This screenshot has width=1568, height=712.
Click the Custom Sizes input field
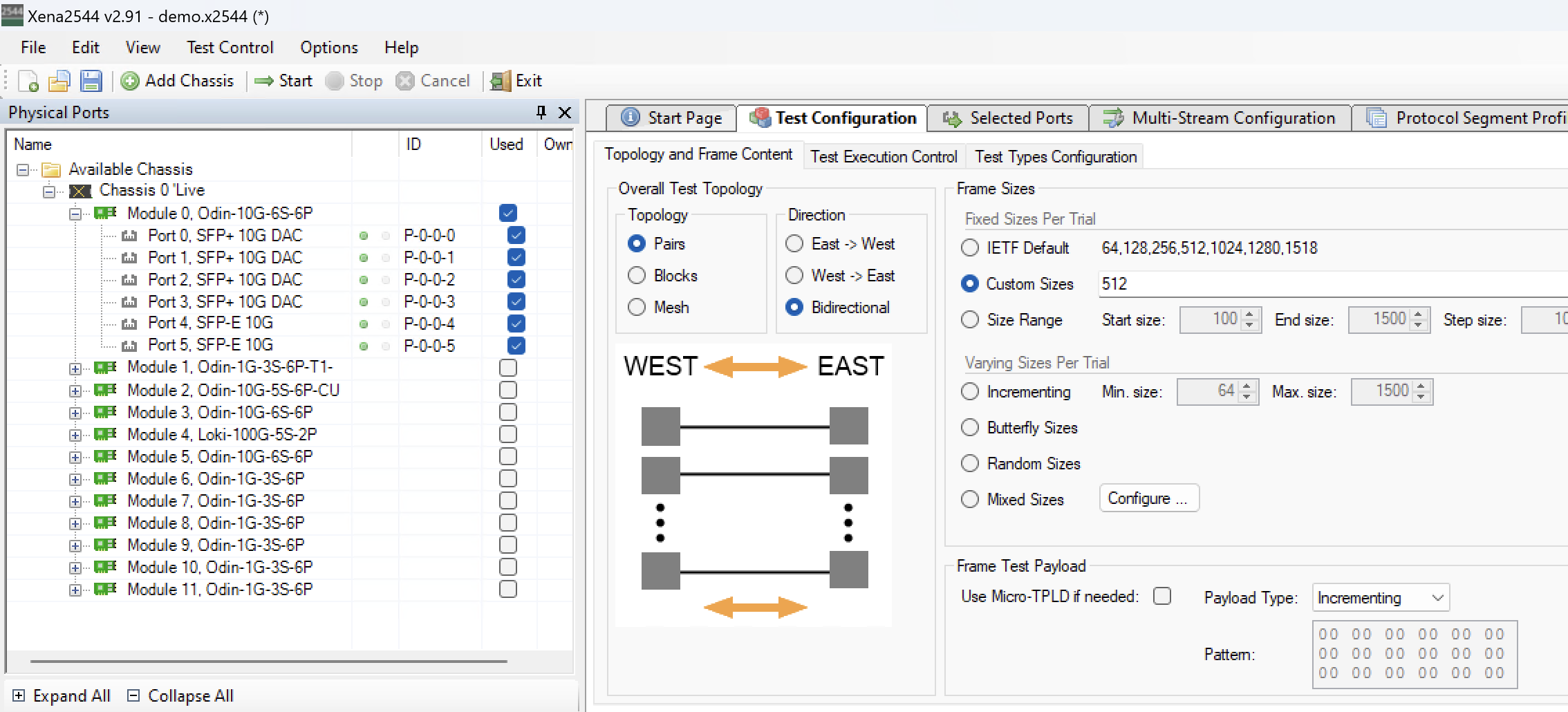[1332, 283]
